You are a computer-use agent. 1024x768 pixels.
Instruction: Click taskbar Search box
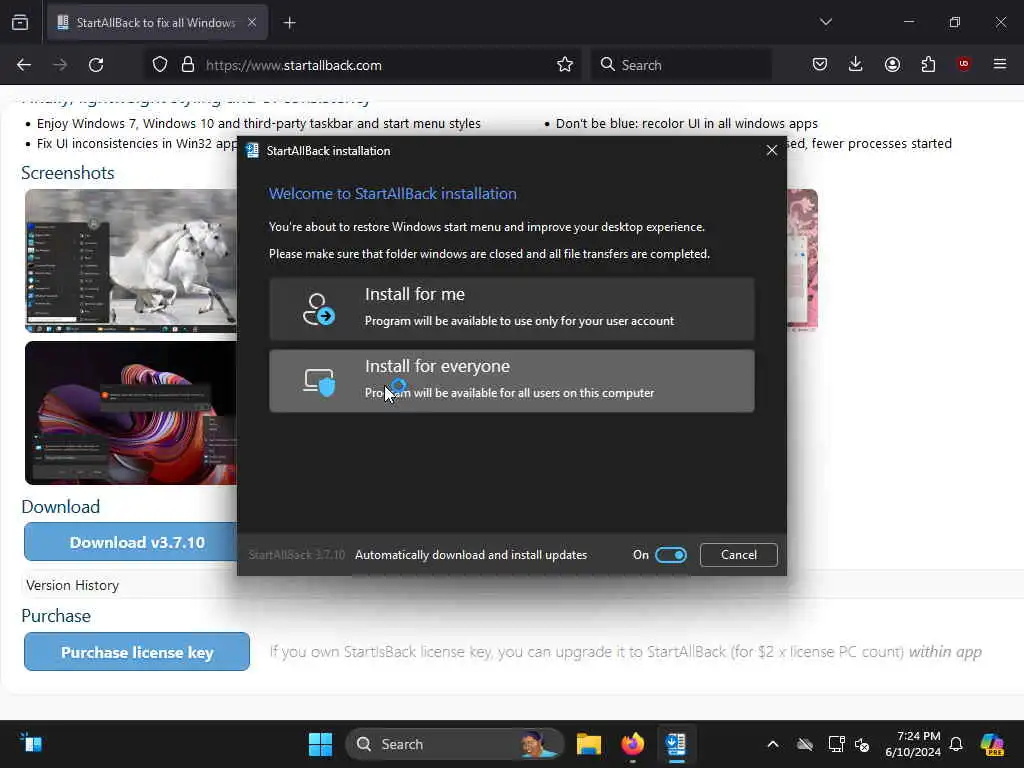click(x=455, y=744)
